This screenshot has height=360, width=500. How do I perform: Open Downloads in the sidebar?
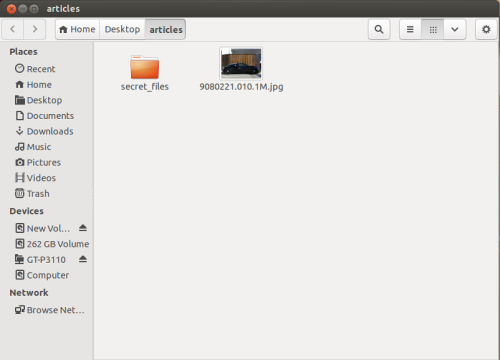tap(48, 131)
